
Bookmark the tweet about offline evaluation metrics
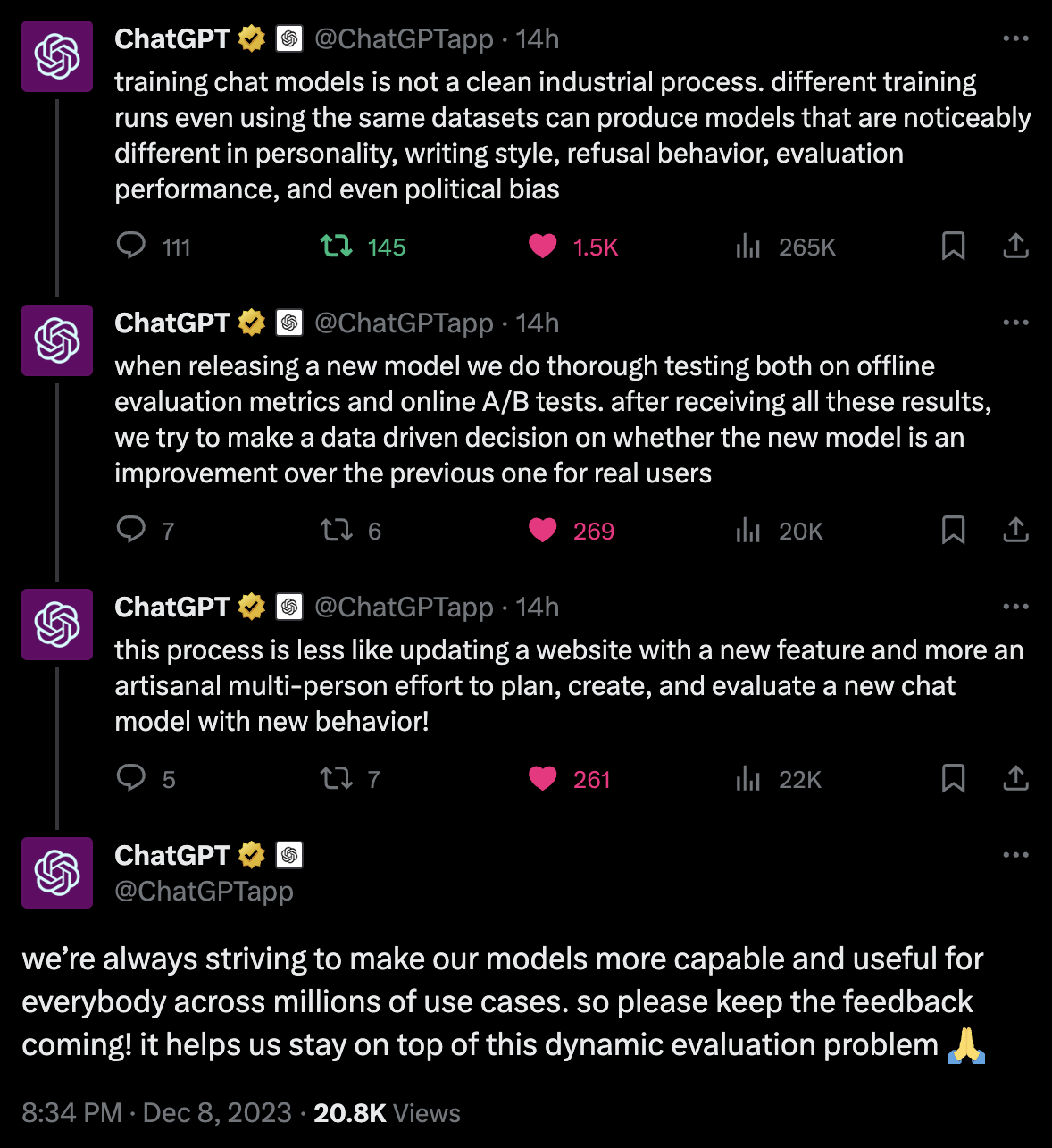pyautogui.click(x=954, y=530)
